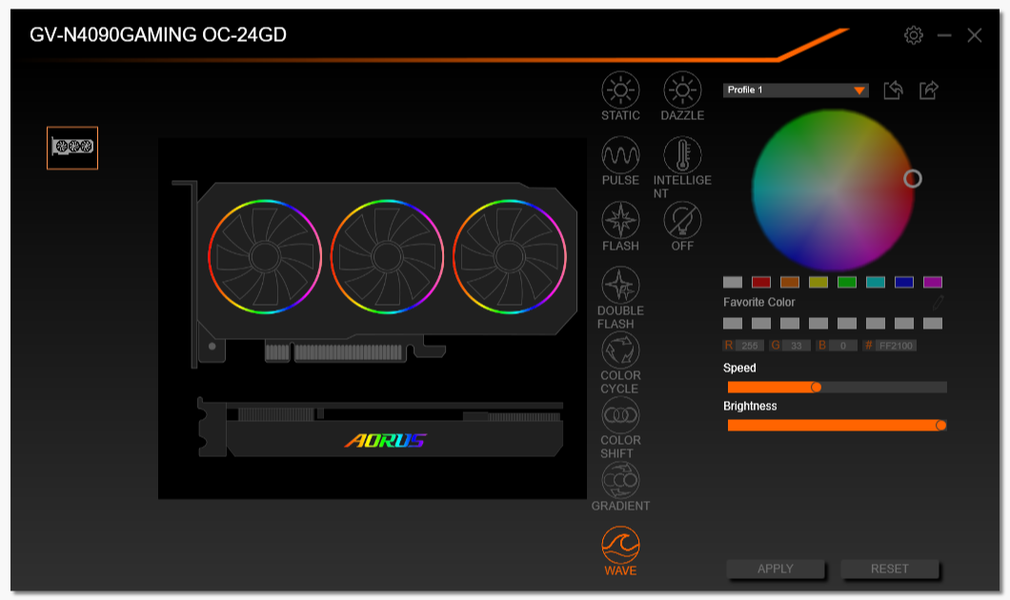Click the B value field
The image size is (1010, 600).
[x=843, y=345]
